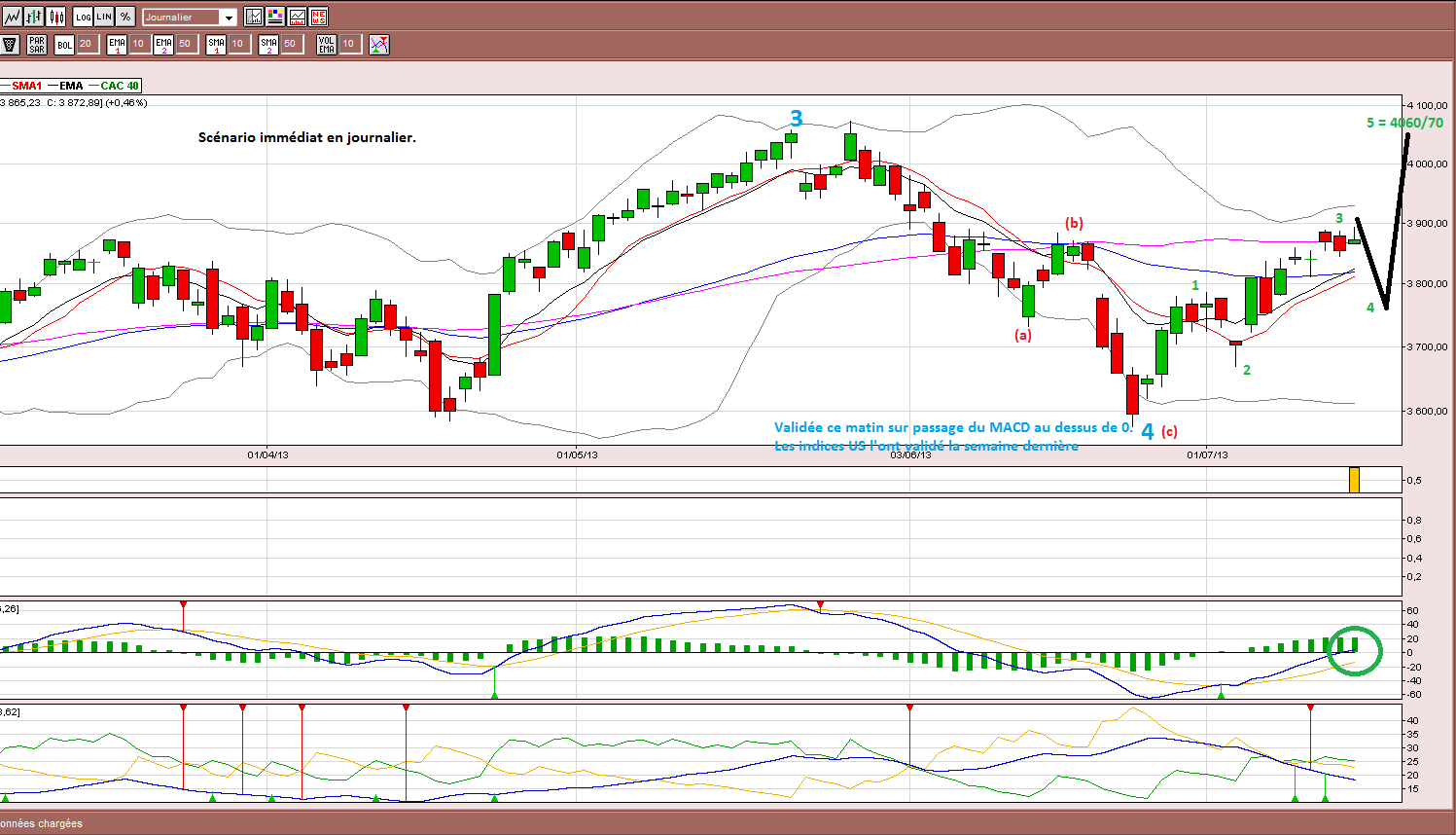
Task: Click the 01/05/13 date axis label
Action: pyautogui.click(x=577, y=454)
